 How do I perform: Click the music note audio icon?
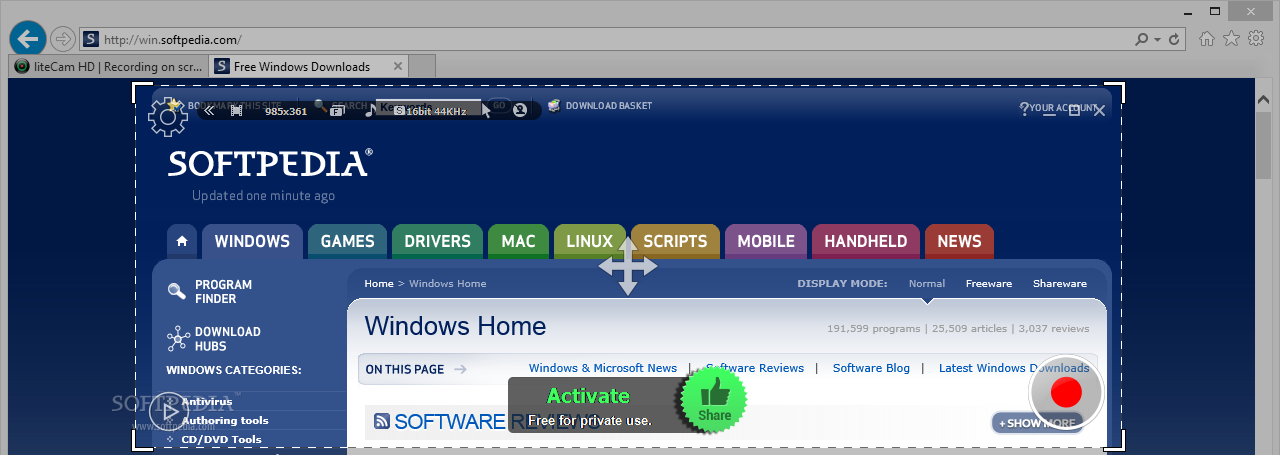[x=369, y=110]
